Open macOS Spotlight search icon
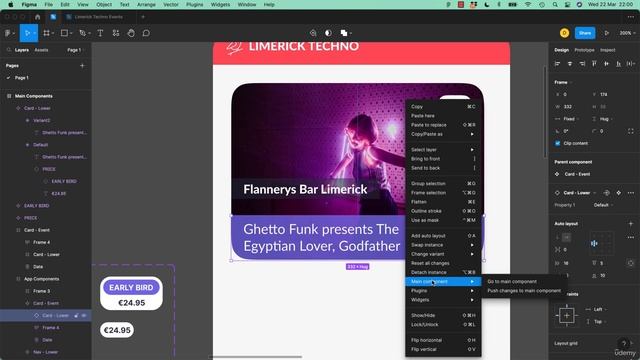This screenshot has width=640, height=360. 555,4
